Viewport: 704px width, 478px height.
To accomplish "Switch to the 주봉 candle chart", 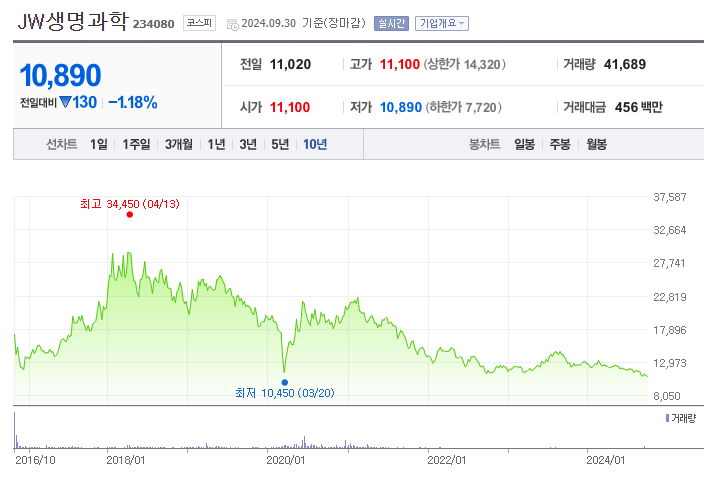I will click(x=560, y=144).
